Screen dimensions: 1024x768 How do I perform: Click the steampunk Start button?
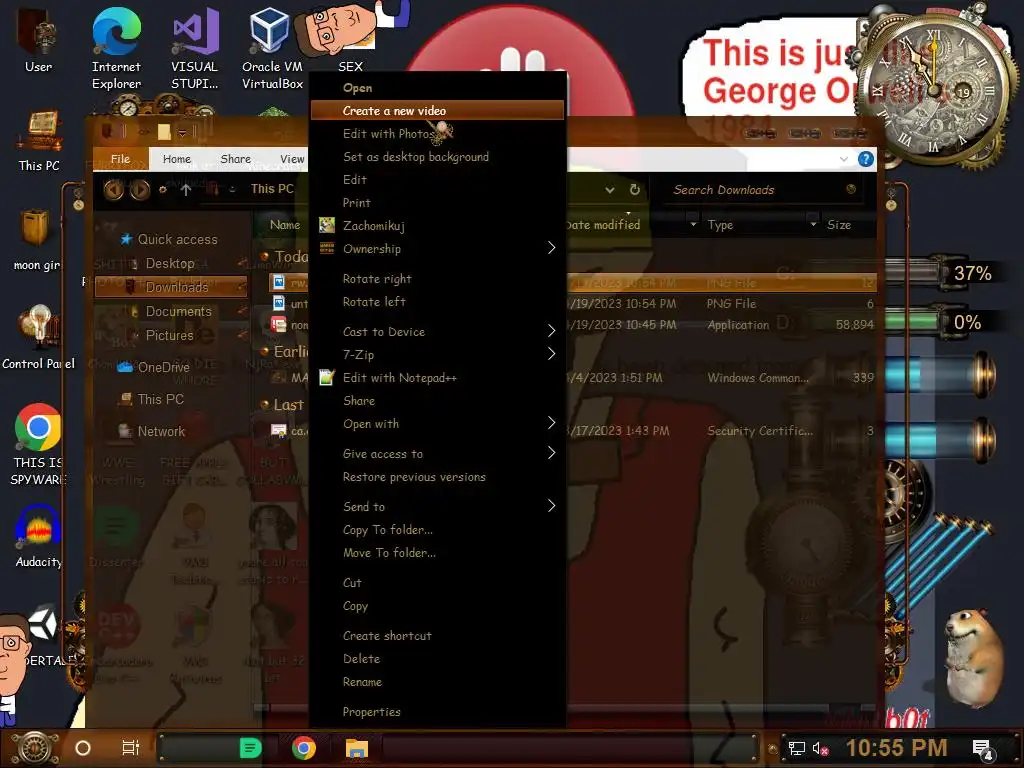[34, 748]
